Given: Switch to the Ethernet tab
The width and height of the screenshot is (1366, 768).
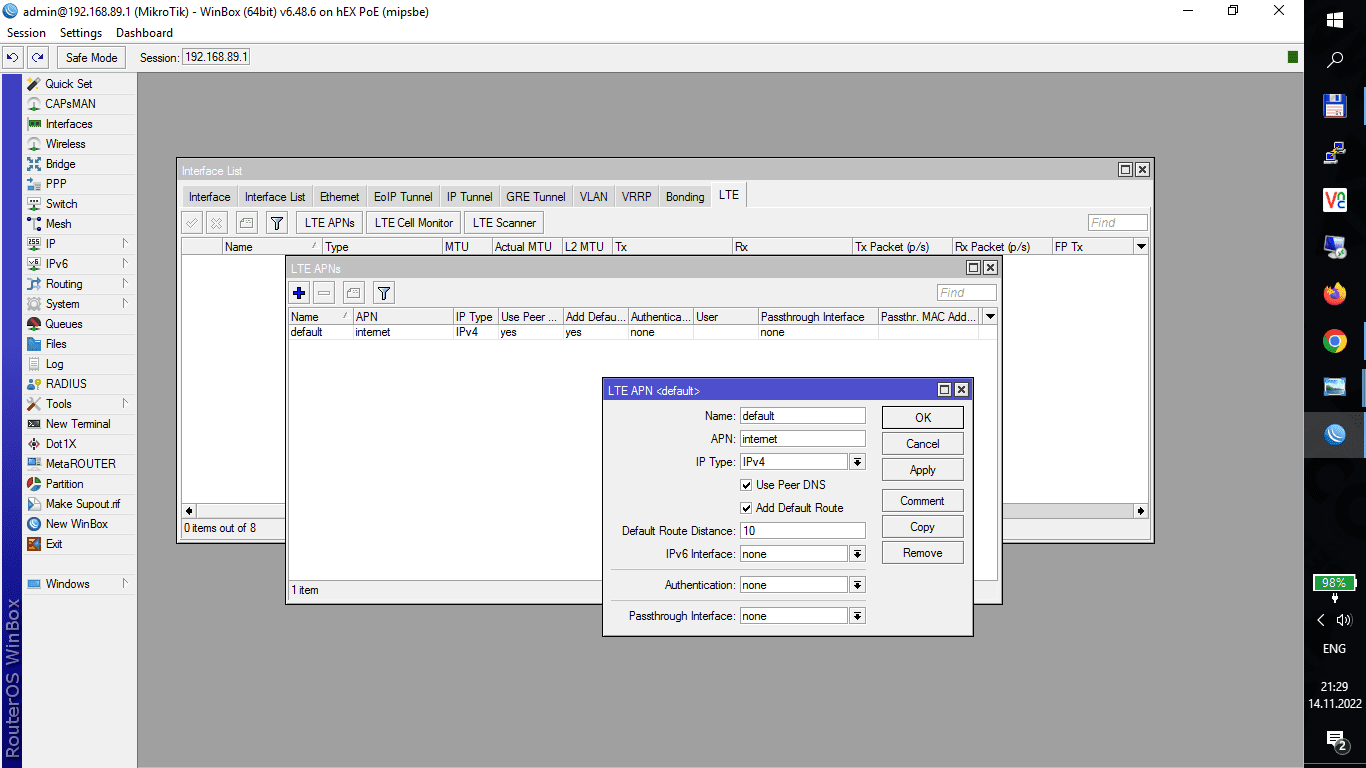Looking at the screenshot, I should pos(339,197).
